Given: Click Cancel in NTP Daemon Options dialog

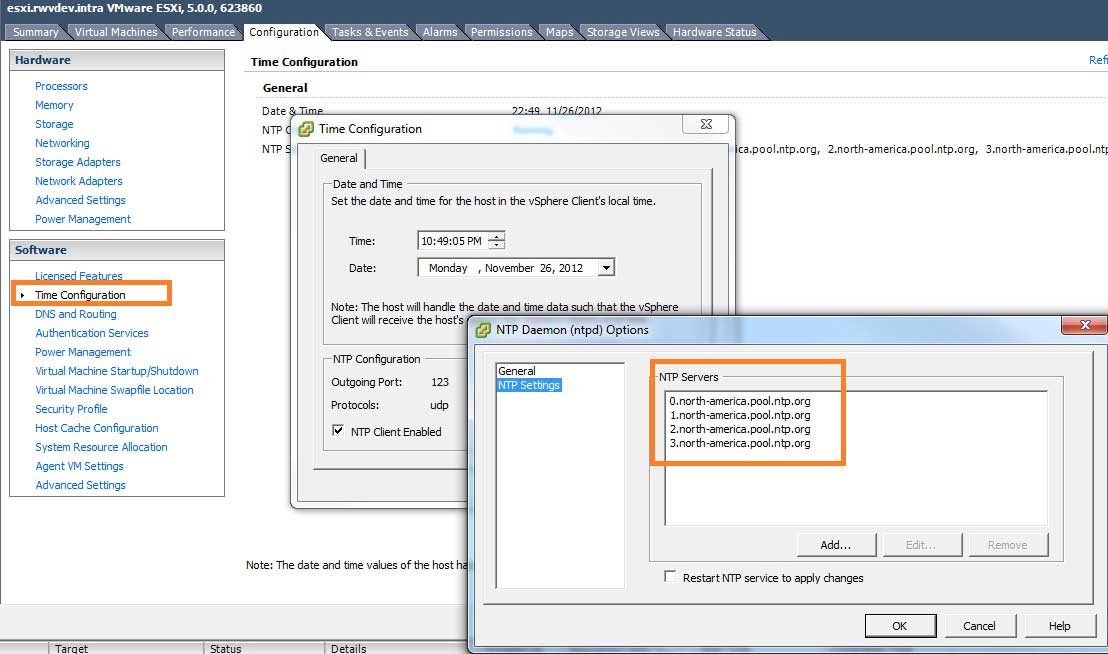Looking at the screenshot, I should [979, 626].
